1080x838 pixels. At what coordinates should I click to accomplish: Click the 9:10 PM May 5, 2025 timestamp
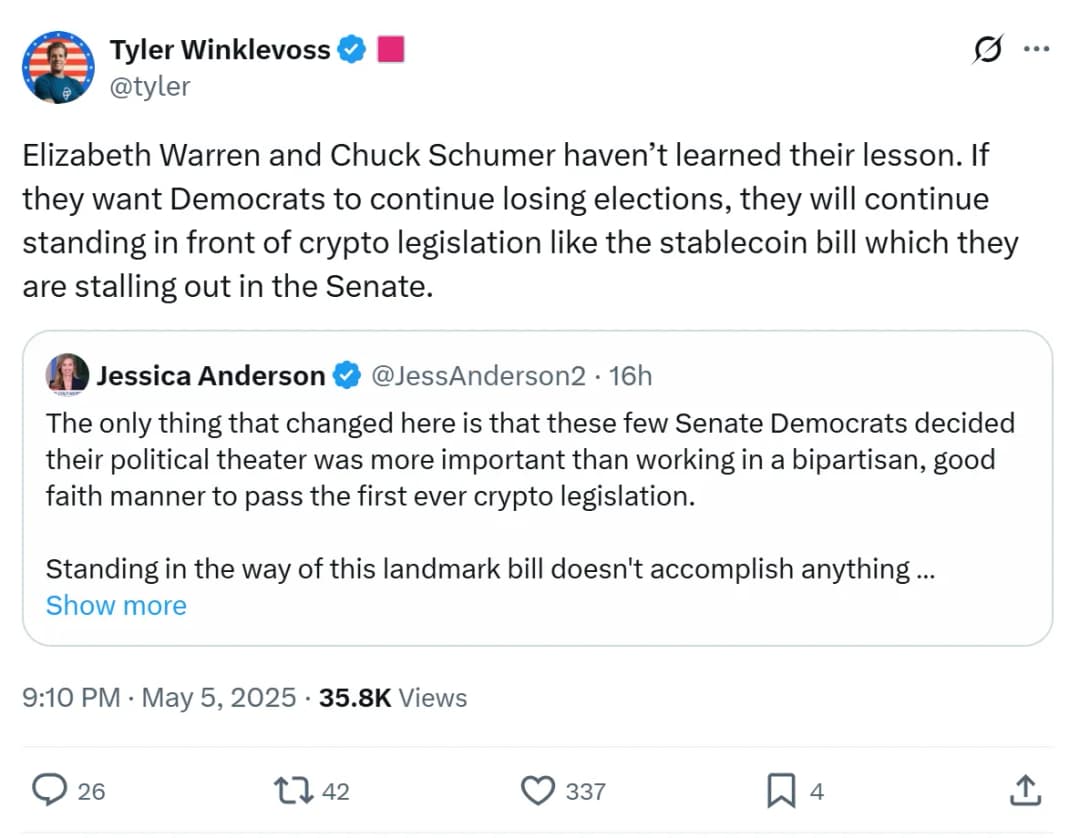click(158, 697)
